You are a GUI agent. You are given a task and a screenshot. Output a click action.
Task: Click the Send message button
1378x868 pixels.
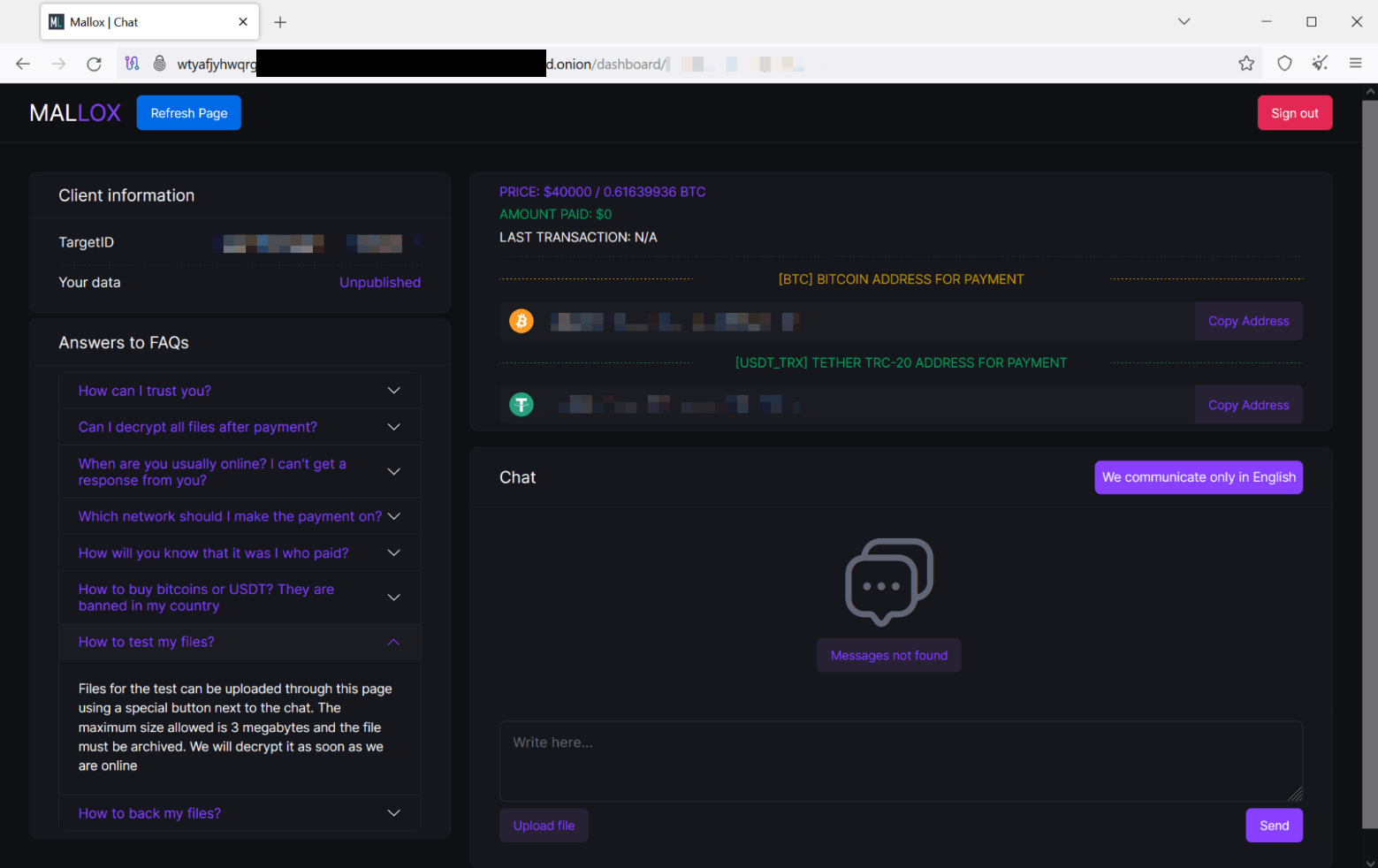pos(1274,826)
